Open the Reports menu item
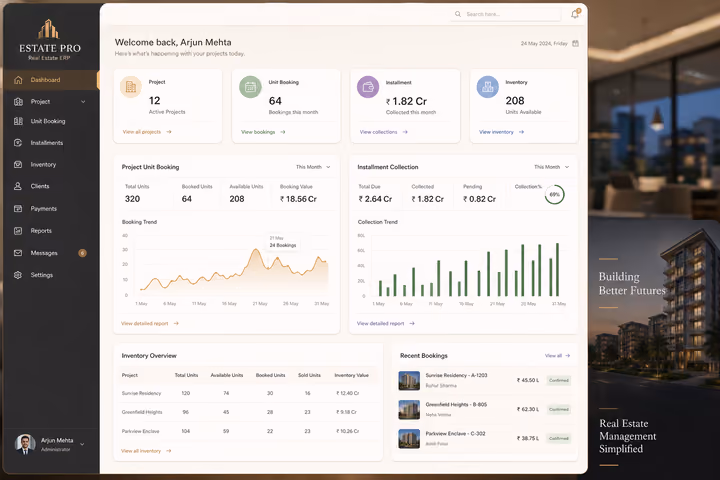The height and width of the screenshot is (480, 720). pyautogui.click(x=41, y=231)
